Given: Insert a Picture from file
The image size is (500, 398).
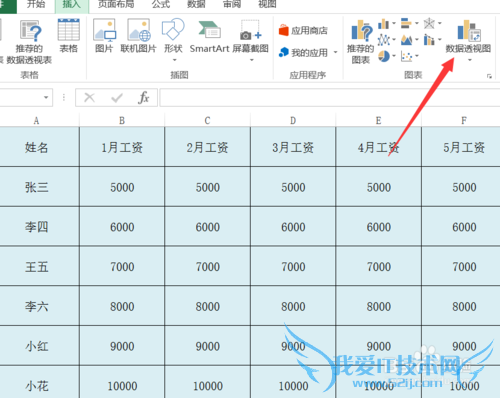Looking at the screenshot, I should click(104, 36).
